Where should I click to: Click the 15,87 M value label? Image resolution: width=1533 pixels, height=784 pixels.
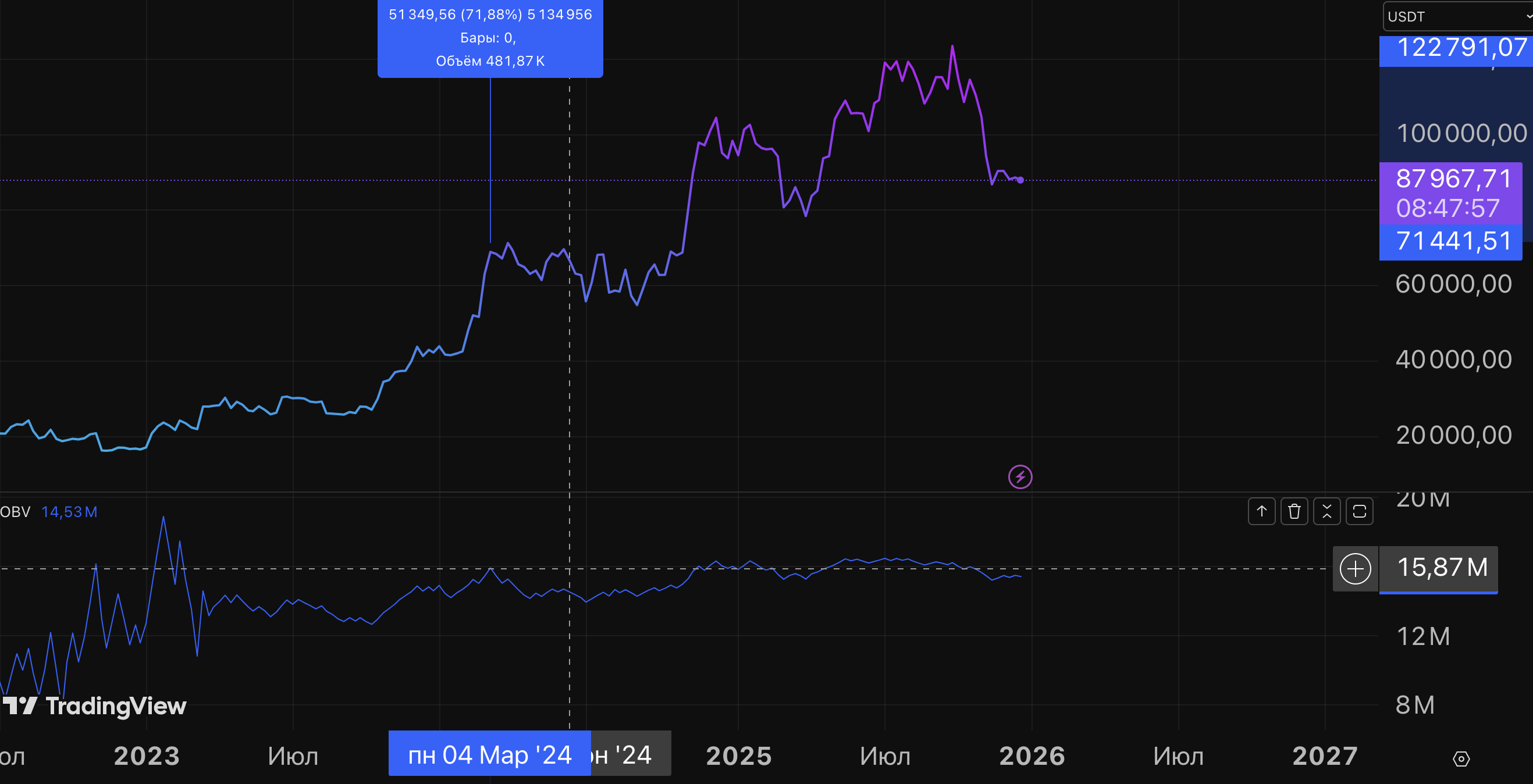[1440, 568]
